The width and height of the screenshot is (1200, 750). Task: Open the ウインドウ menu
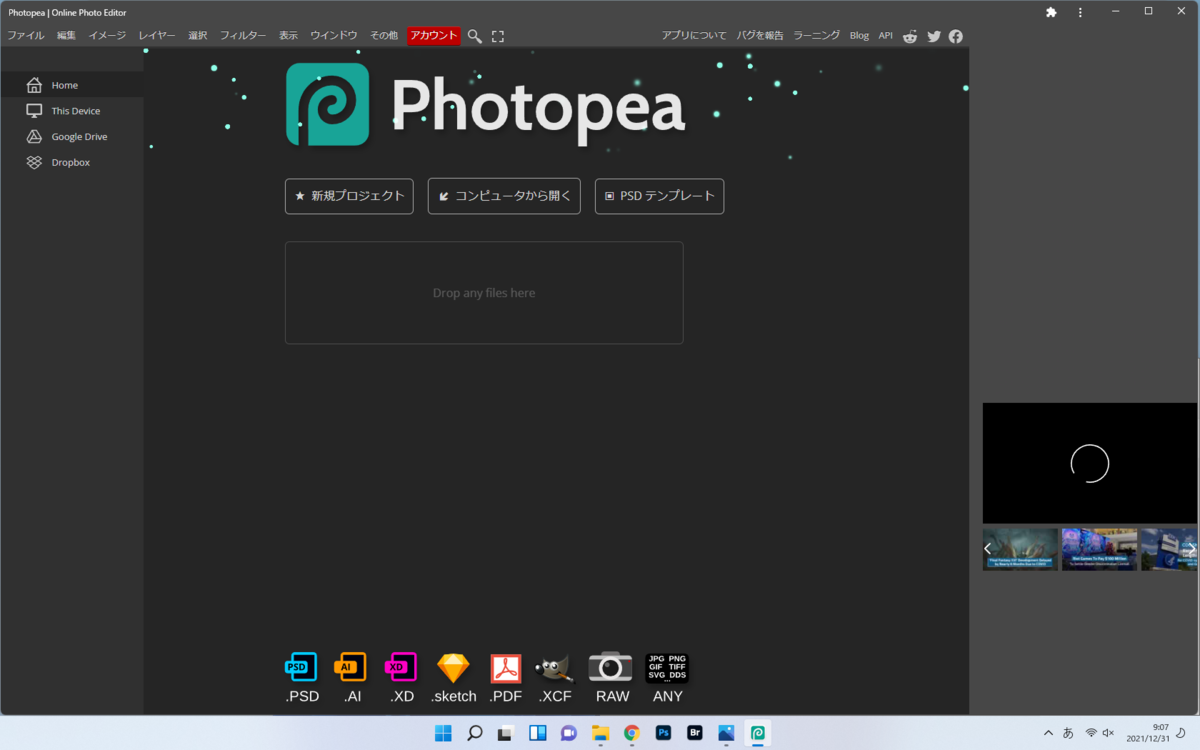pos(334,36)
